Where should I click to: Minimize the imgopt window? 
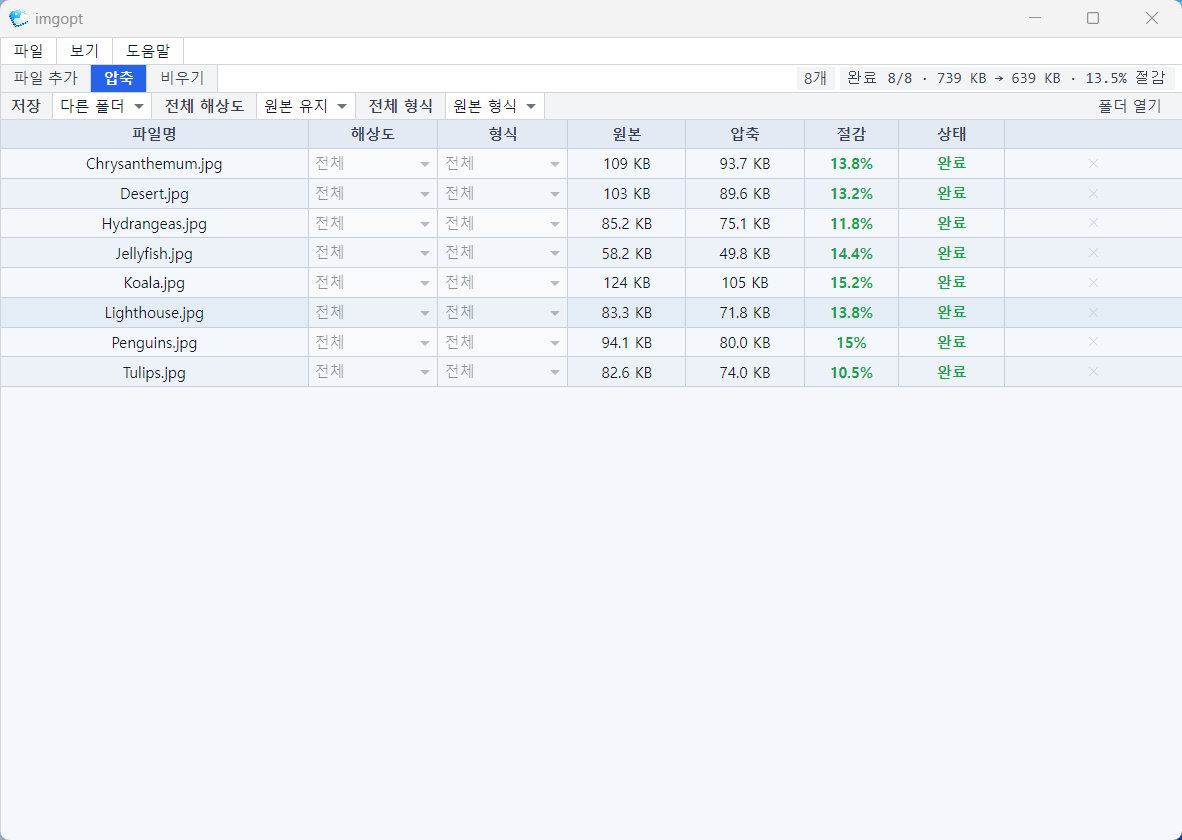[x=1034, y=18]
